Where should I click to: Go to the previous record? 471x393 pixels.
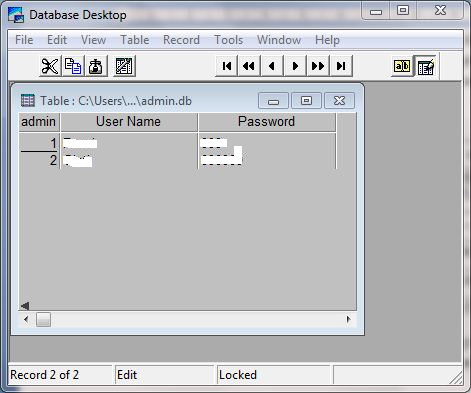click(x=272, y=66)
